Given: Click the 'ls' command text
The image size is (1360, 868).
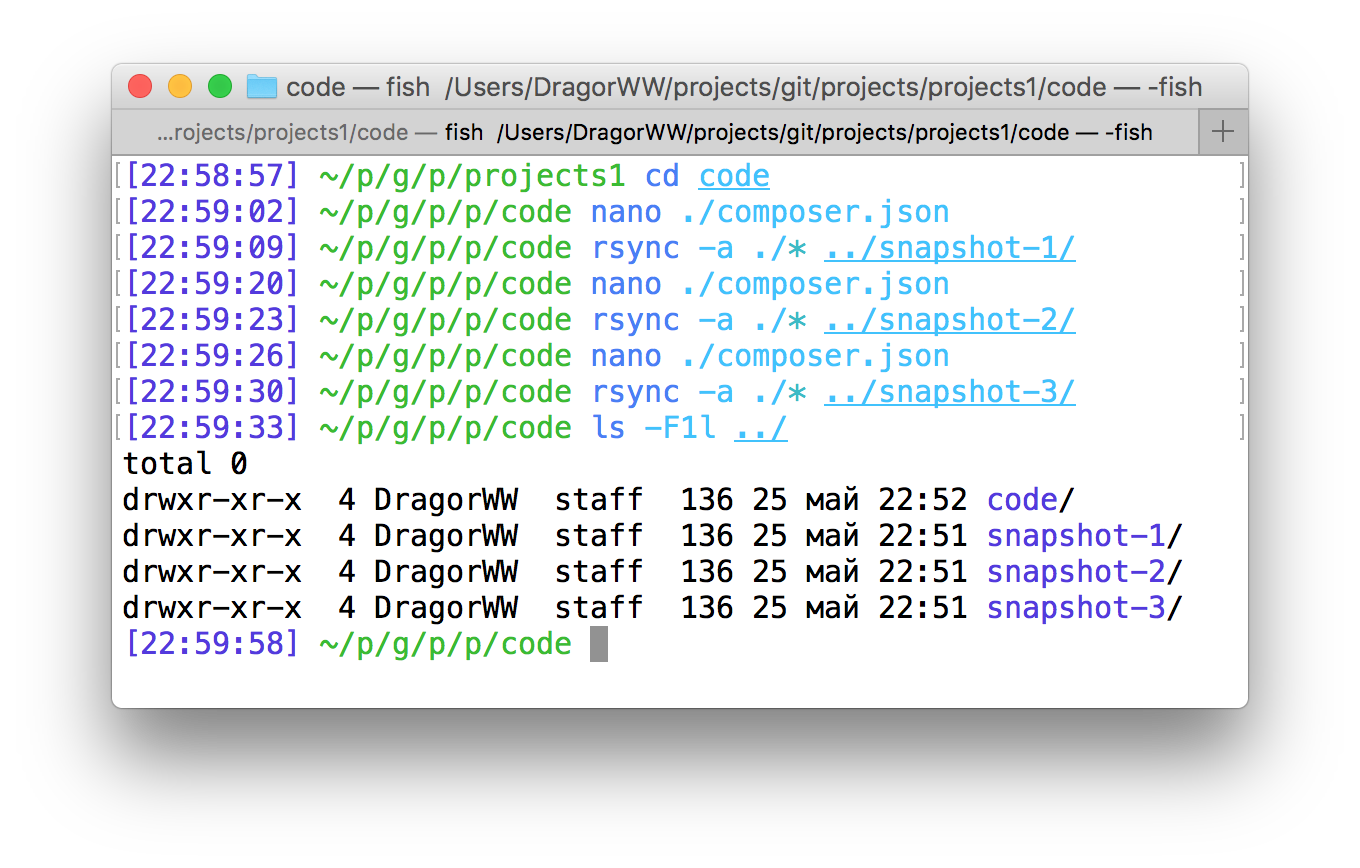Looking at the screenshot, I should (608, 428).
